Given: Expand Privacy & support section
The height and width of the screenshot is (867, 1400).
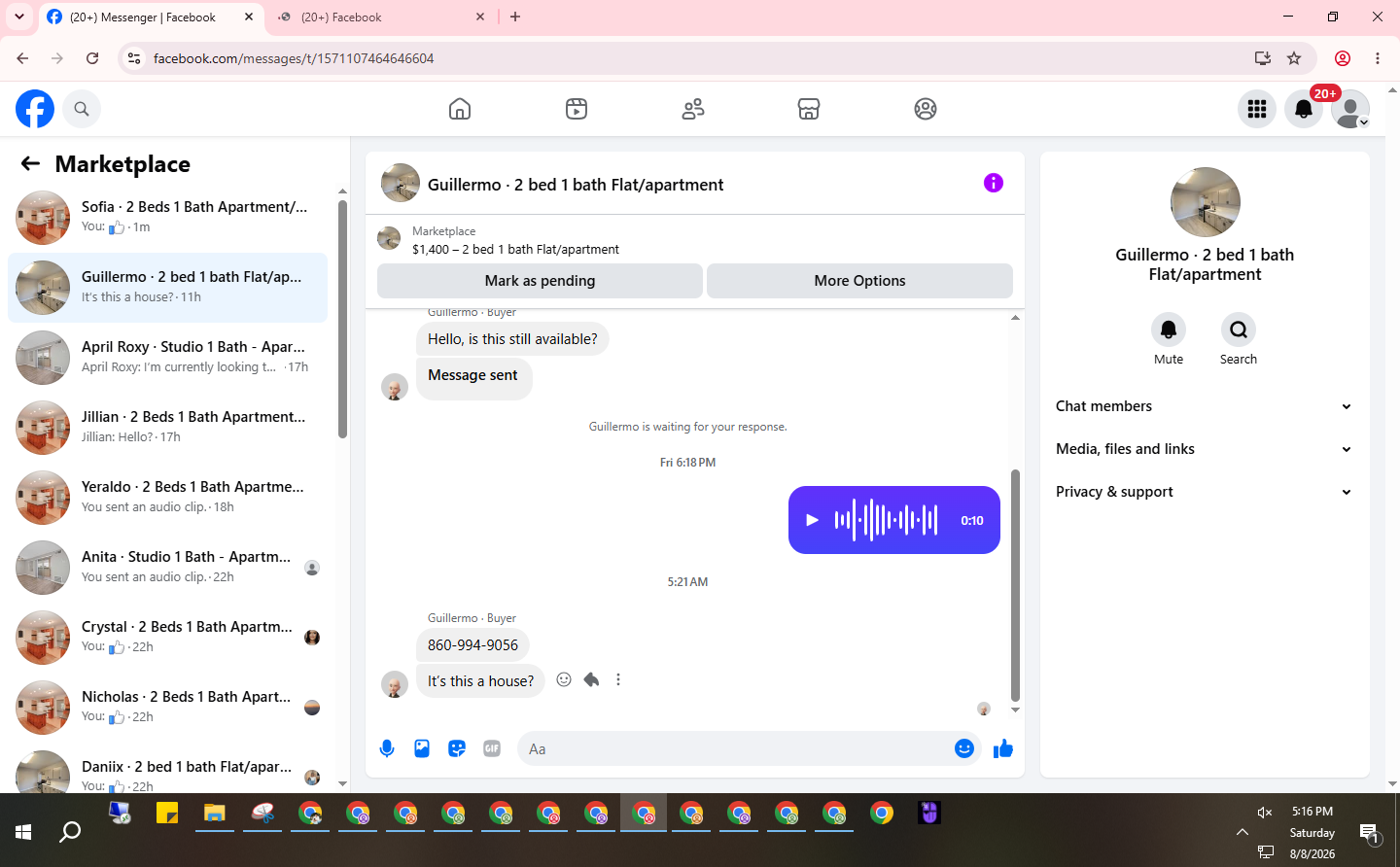Looking at the screenshot, I should (x=1205, y=492).
